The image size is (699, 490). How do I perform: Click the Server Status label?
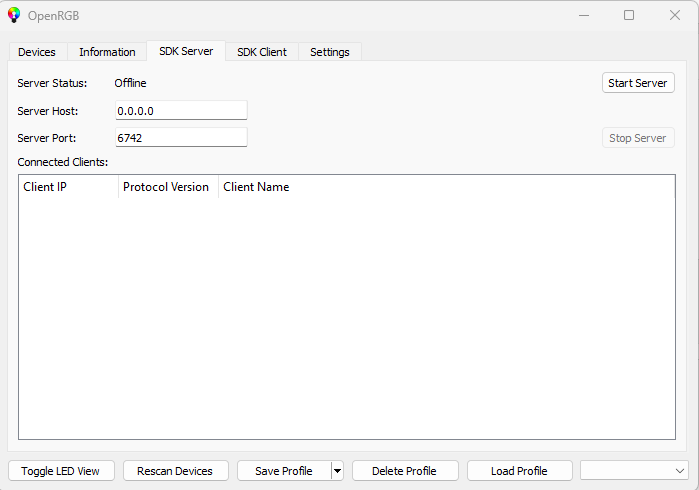pos(52,83)
